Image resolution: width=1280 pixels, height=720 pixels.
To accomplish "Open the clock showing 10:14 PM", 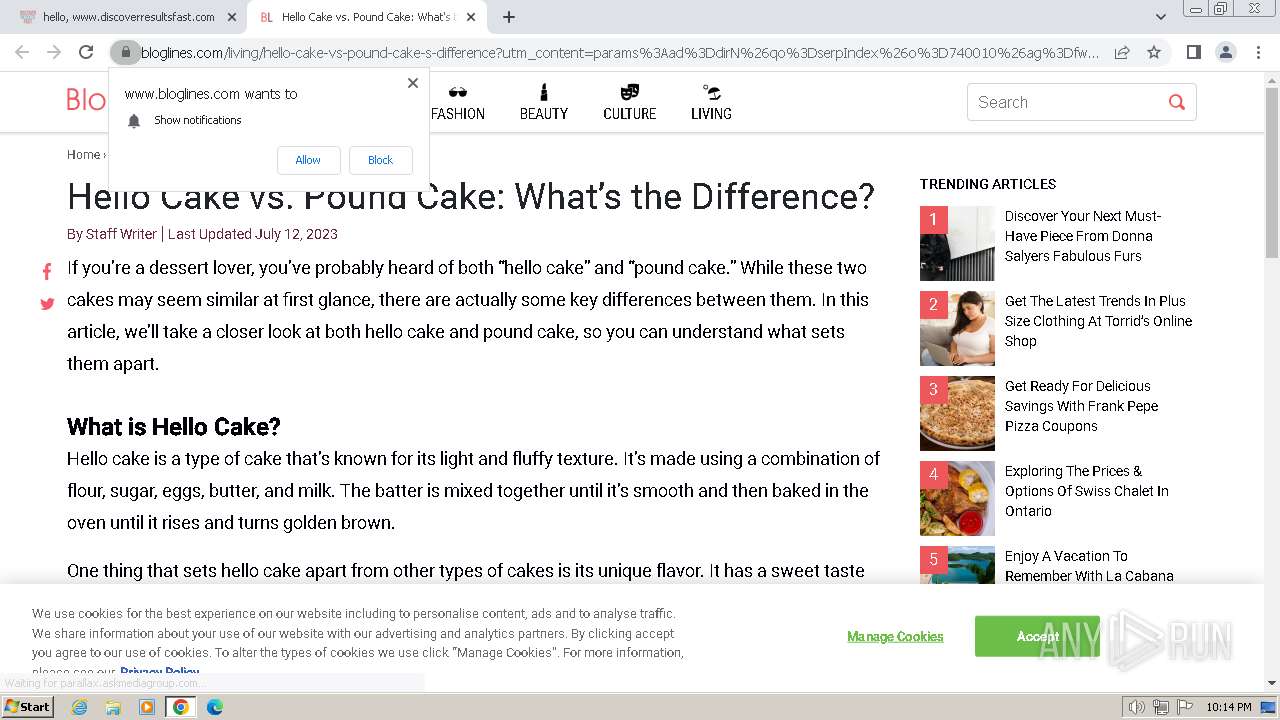I will [1229, 707].
